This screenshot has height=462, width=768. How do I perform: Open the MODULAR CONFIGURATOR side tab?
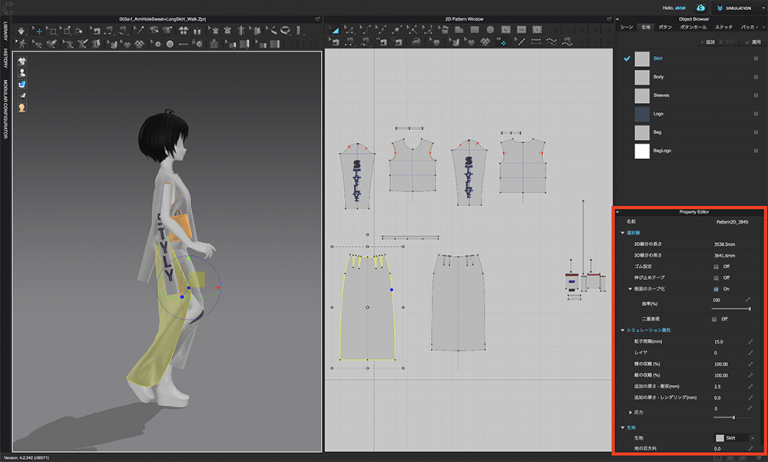[5, 109]
